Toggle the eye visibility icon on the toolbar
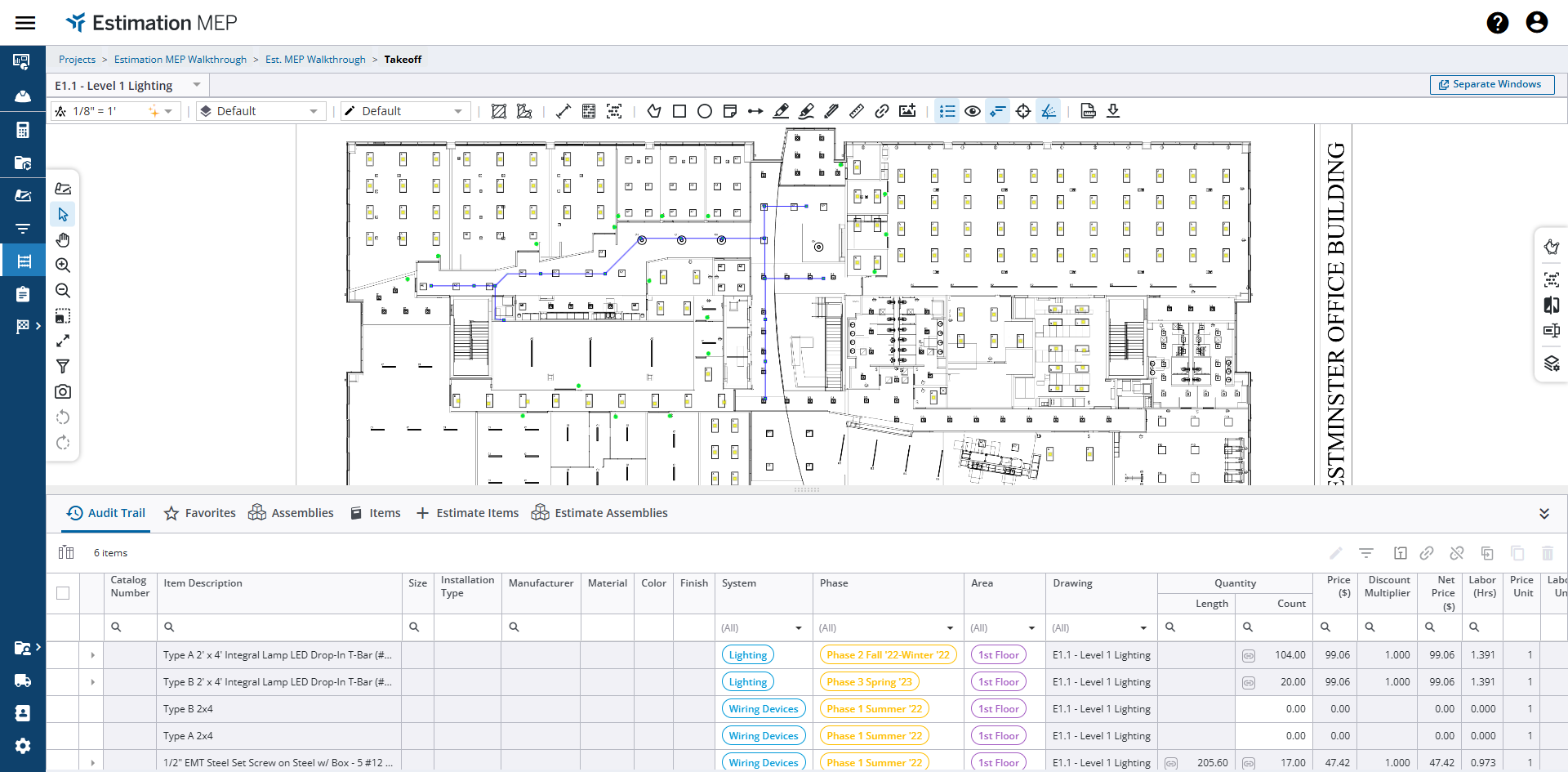Image resolution: width=1568 pixels, height=772 pixels. 972,111
